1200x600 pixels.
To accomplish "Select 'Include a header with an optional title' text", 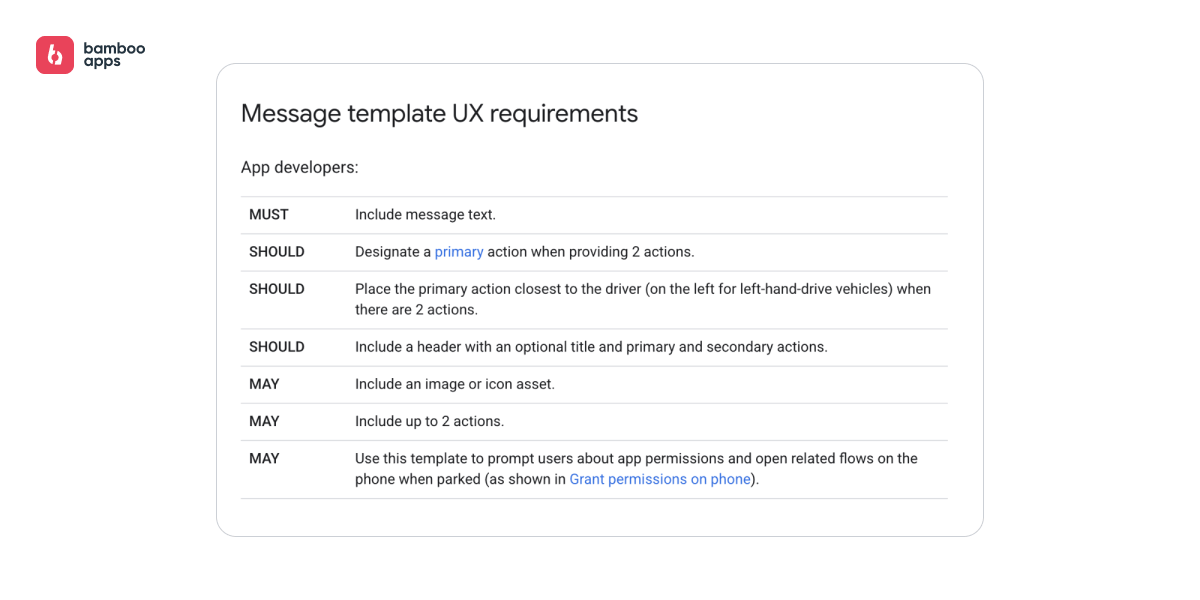I will (591, 347).
